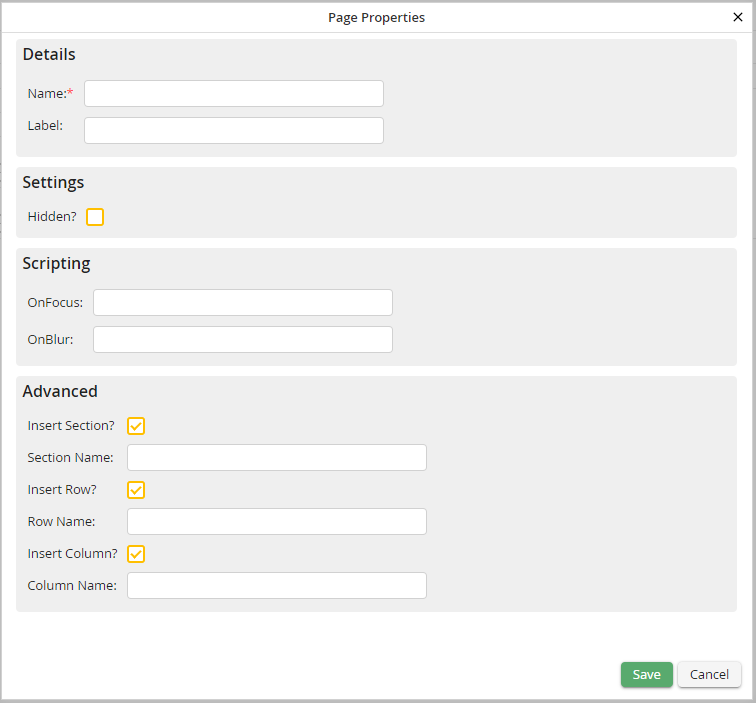Uncheck the Insert Column? checkbox

[x=136, y=554]
